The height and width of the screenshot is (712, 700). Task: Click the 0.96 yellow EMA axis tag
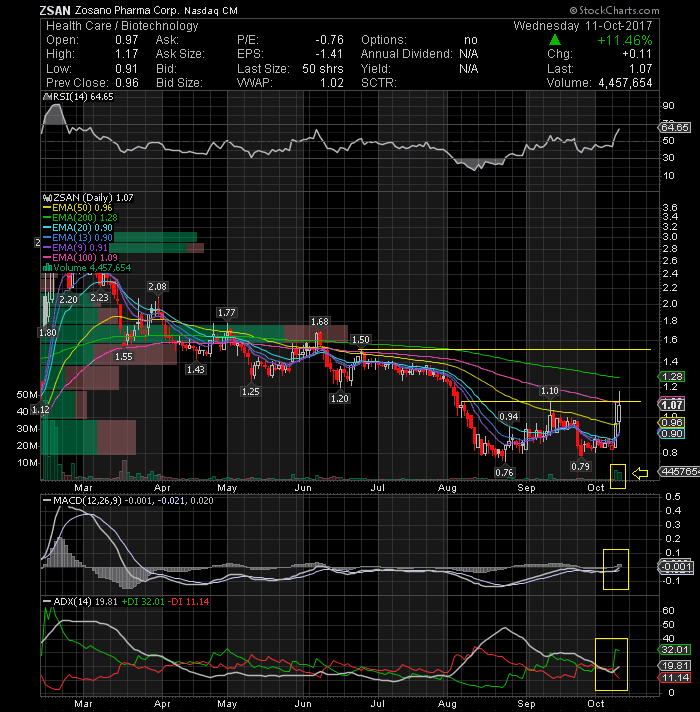[672, 423]
